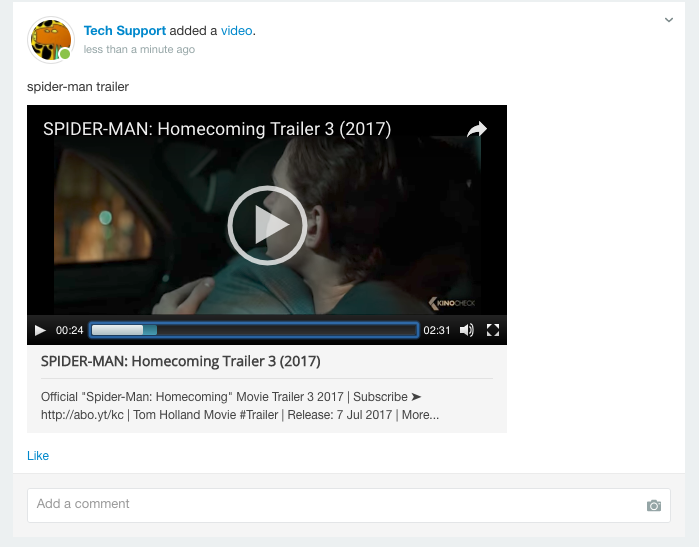Click the share arrow icon on the video
This screenshot has height=547, width=699.
coord(477,129)
